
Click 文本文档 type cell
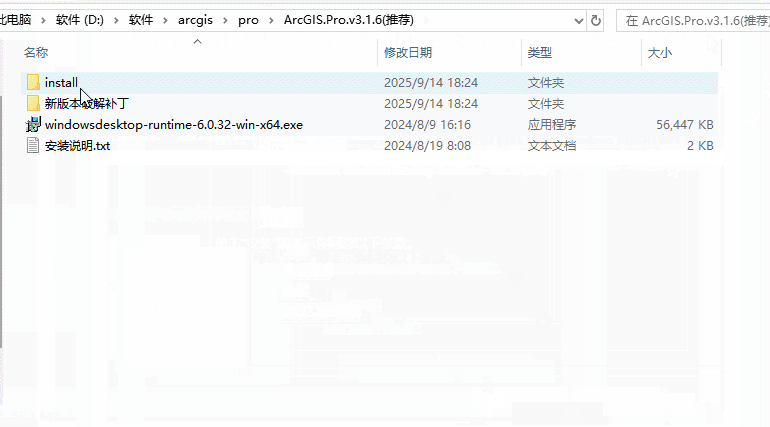click(552, 146)
